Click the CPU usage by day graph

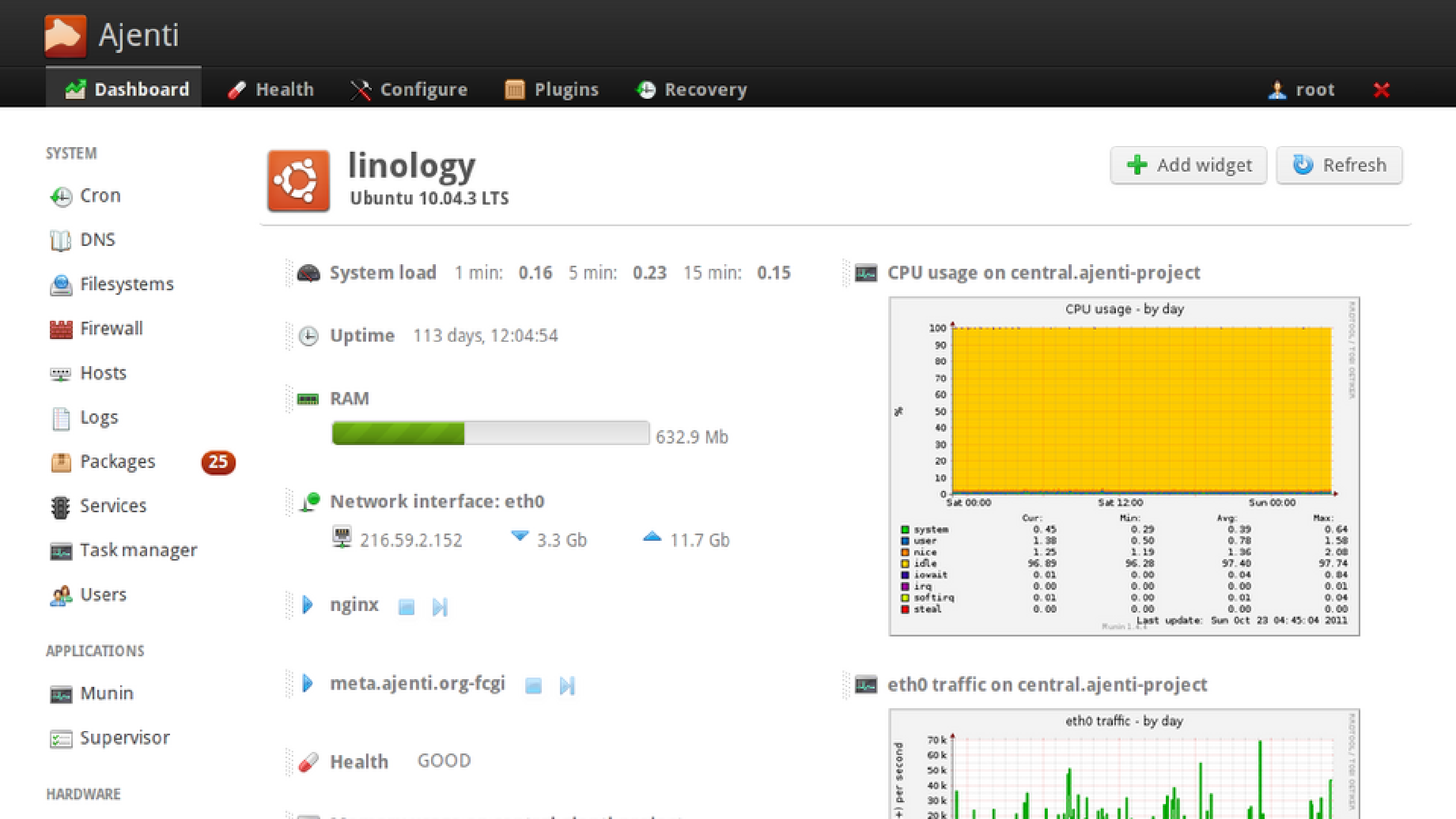click(1124, 466)
